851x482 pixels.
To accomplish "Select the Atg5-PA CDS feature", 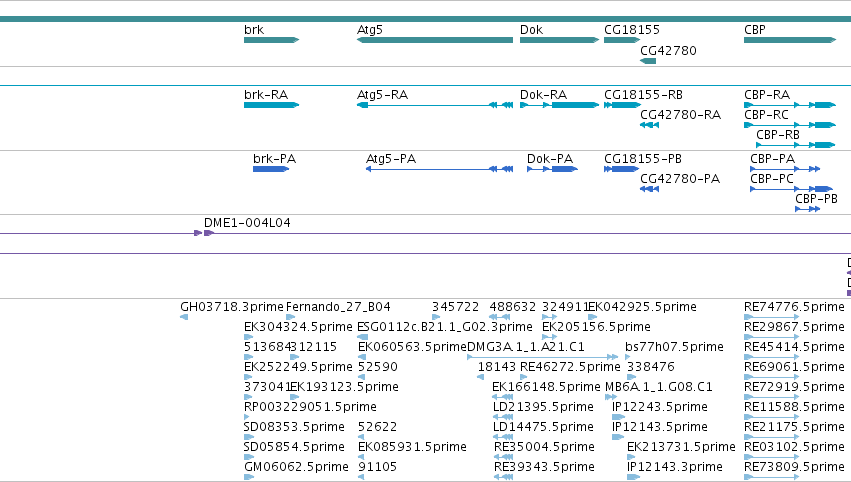I will pyautogui.click(x=440, y=169).
